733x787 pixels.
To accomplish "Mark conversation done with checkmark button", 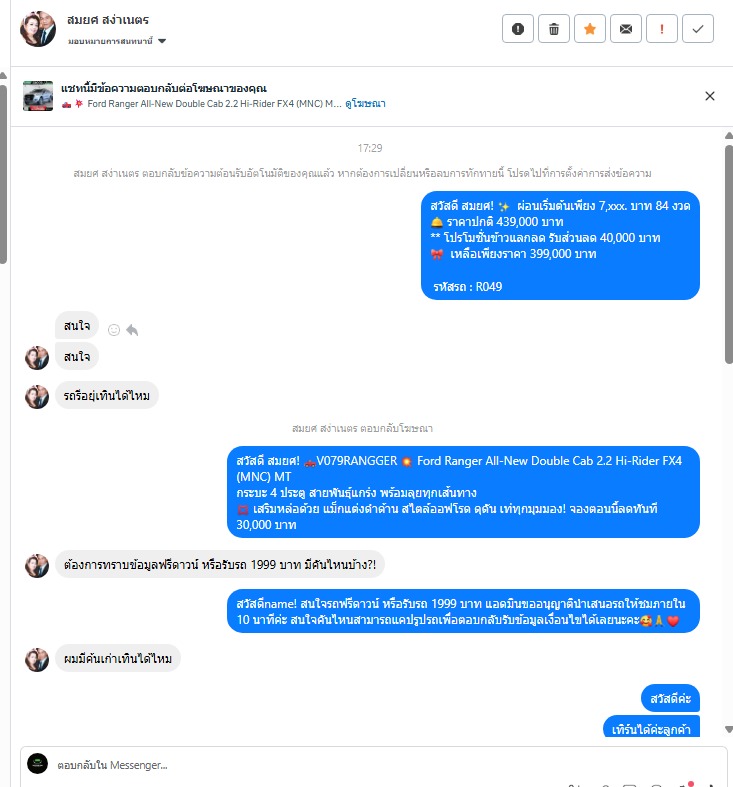I will pos(698,29).
